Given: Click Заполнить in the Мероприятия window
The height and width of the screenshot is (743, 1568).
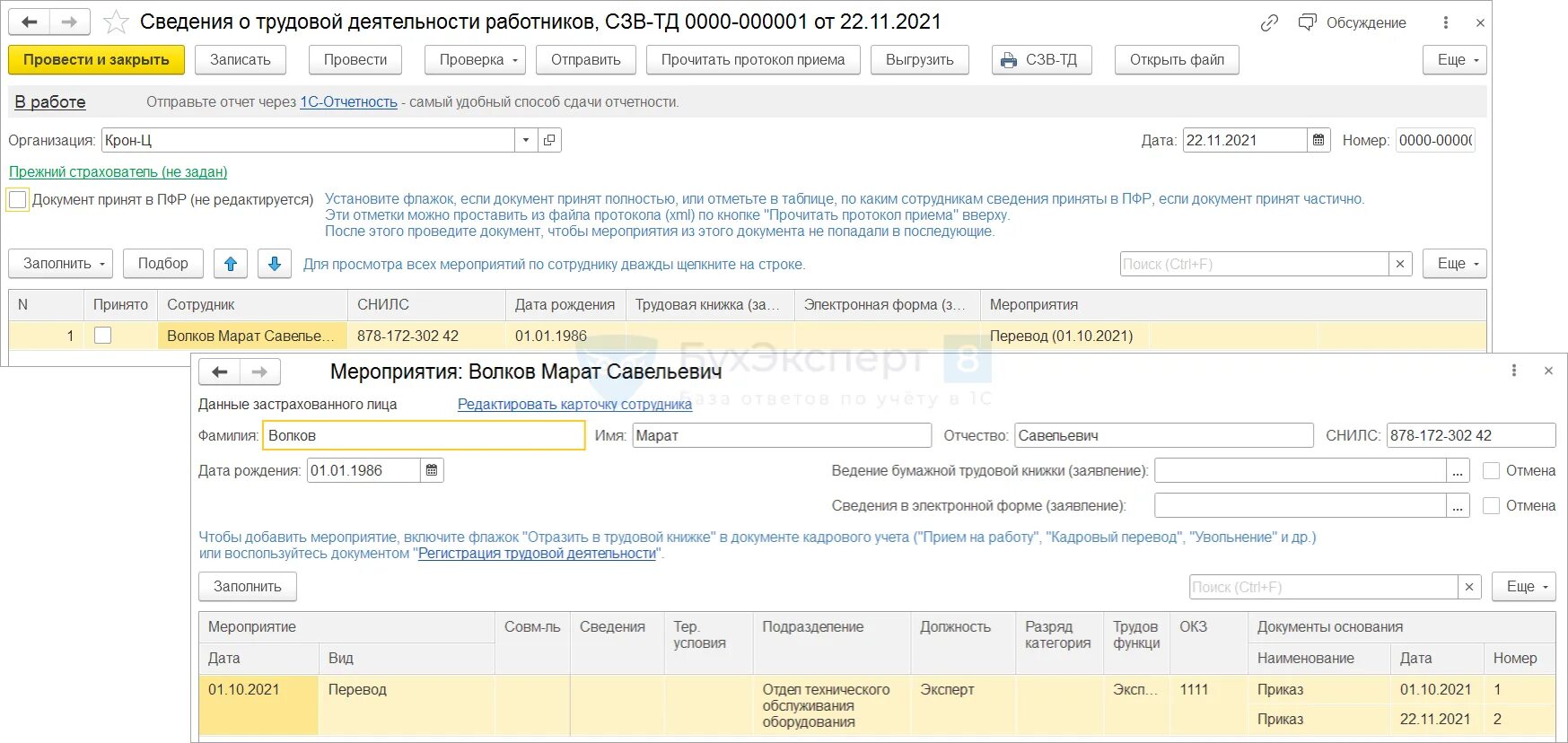Looking at the screenshot, I should point(248,586).
